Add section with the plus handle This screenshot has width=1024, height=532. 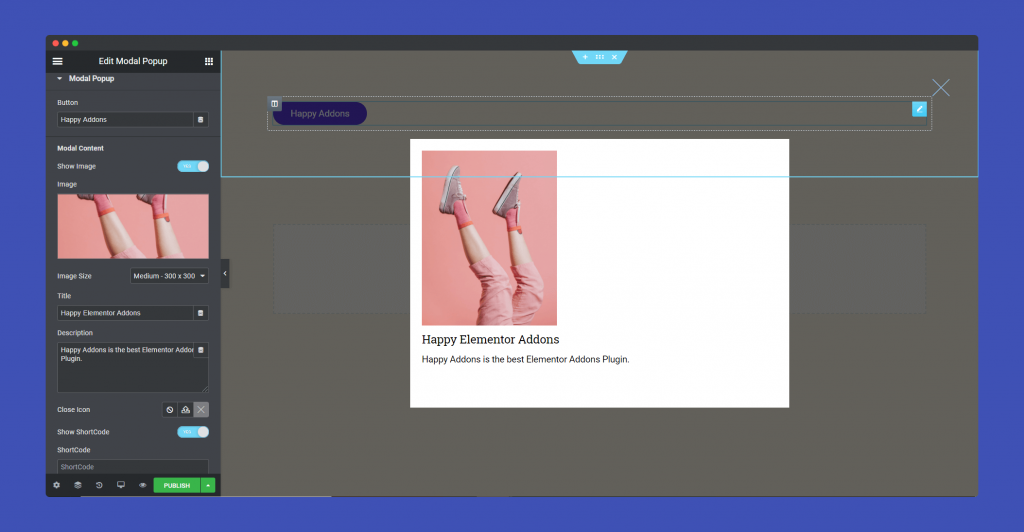point(585,57)
